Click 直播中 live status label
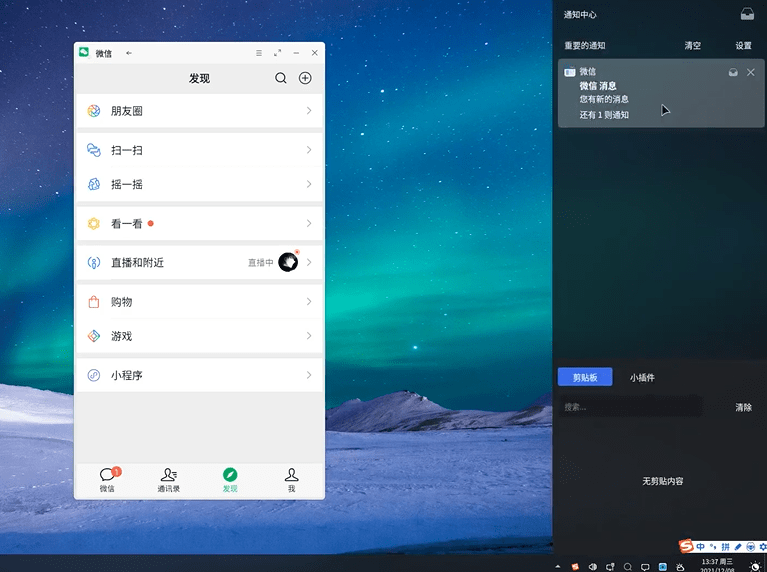The width and height of the screenshot is (767, 572). (x=260, y=263)
